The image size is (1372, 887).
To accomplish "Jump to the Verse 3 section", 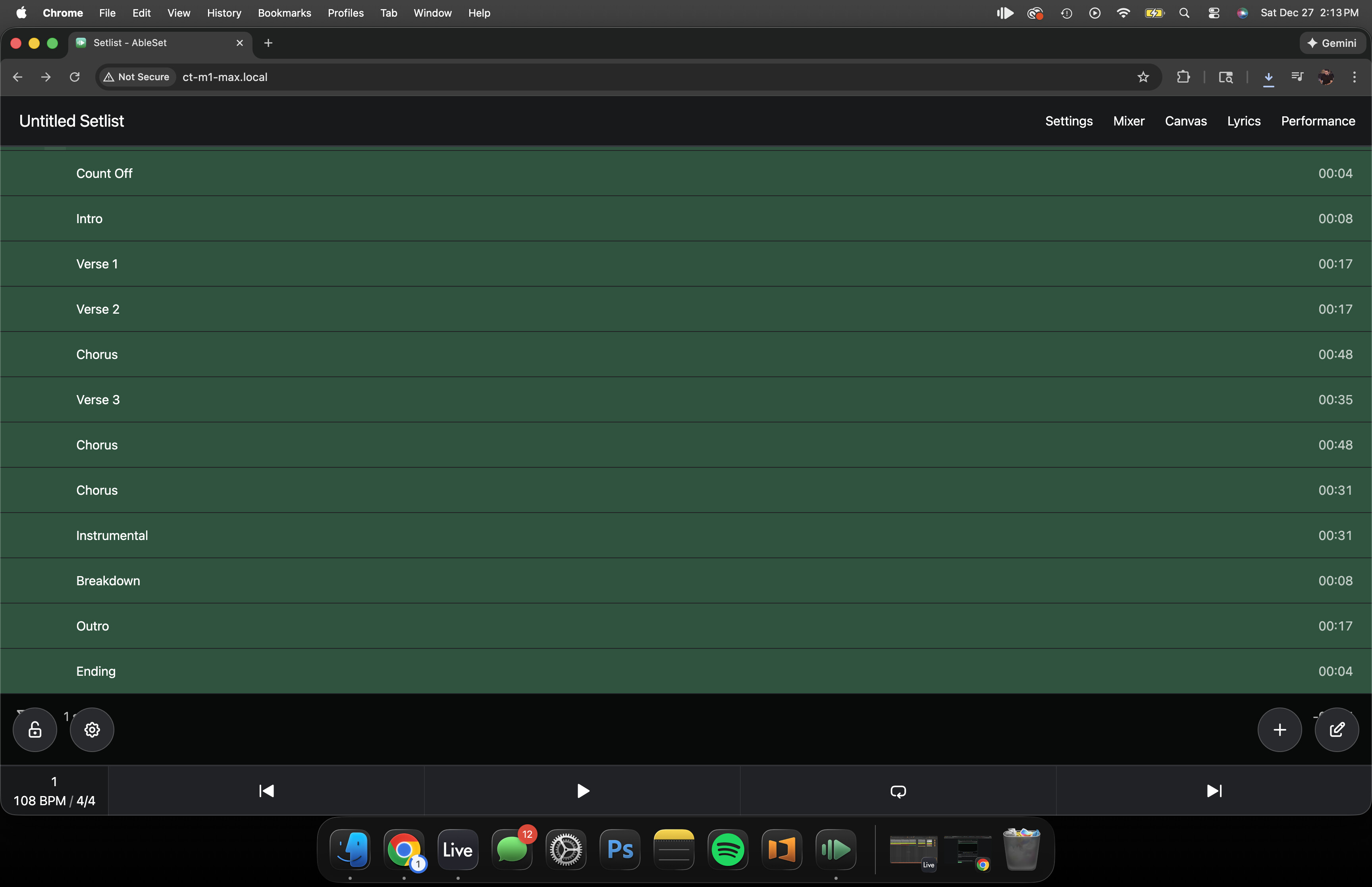I will point(98,400).
